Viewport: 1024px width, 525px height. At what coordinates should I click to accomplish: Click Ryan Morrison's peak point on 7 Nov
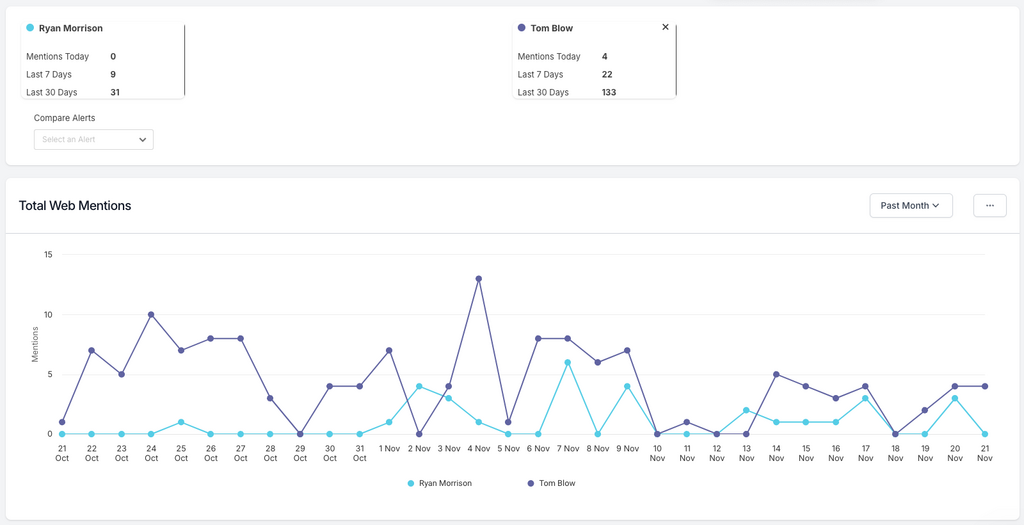tap(568, 362)
